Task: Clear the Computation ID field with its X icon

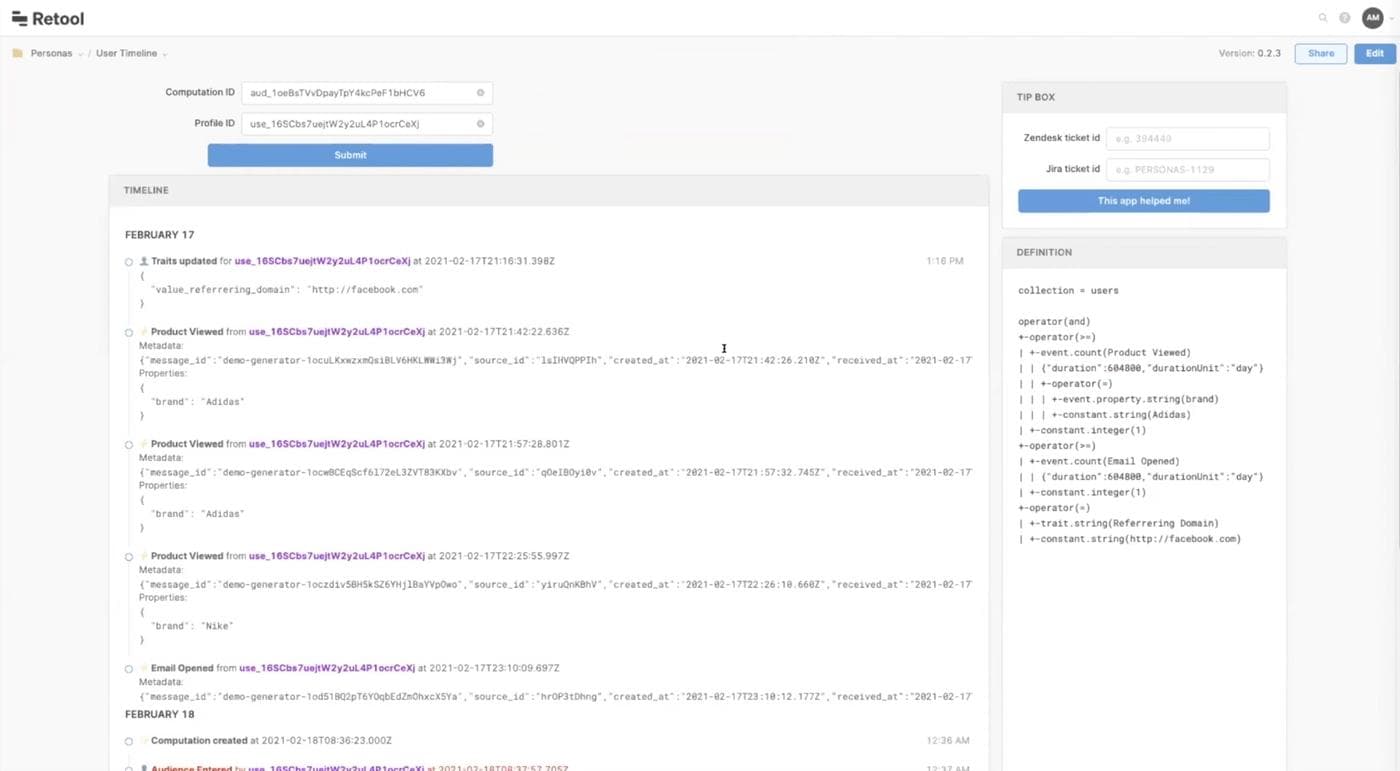Action: 480,92
